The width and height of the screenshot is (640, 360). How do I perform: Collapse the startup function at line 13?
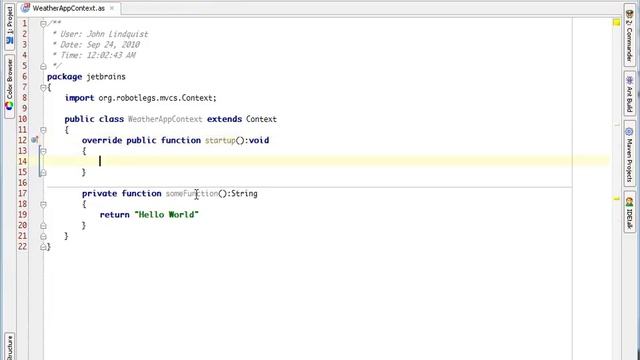[x=43, y=151]
